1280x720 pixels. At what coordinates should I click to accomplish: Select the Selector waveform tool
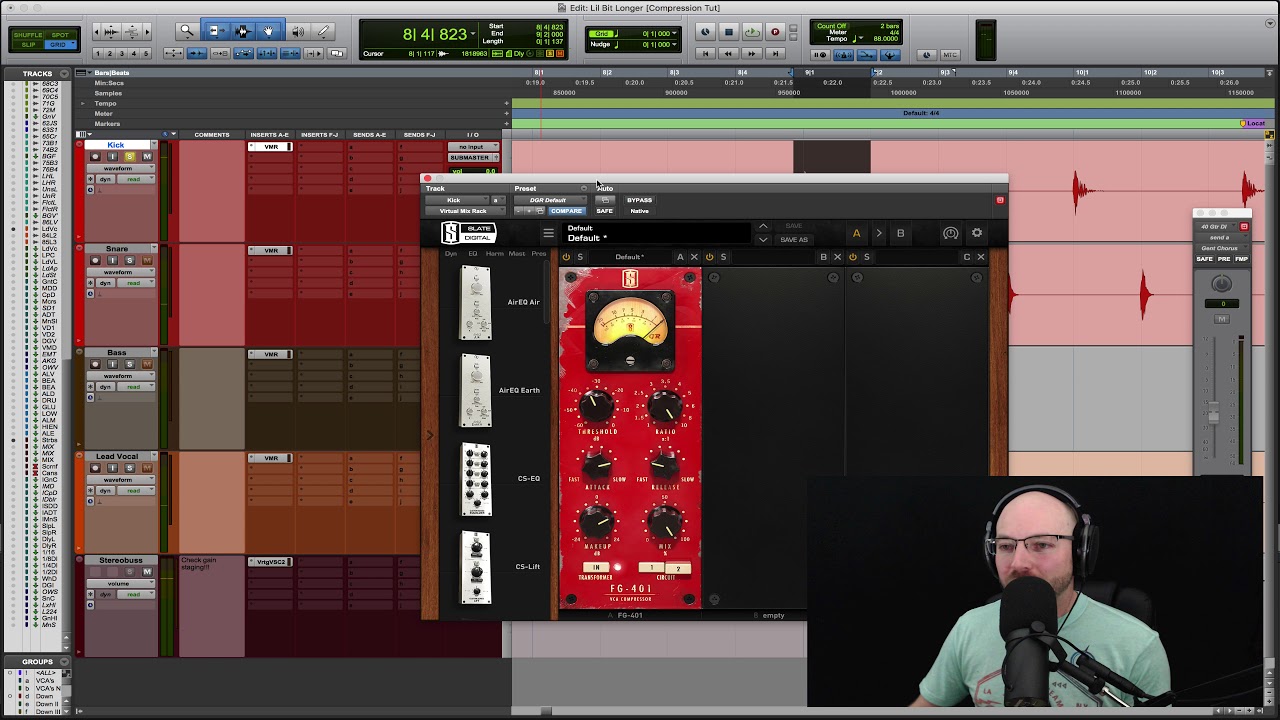242,32
